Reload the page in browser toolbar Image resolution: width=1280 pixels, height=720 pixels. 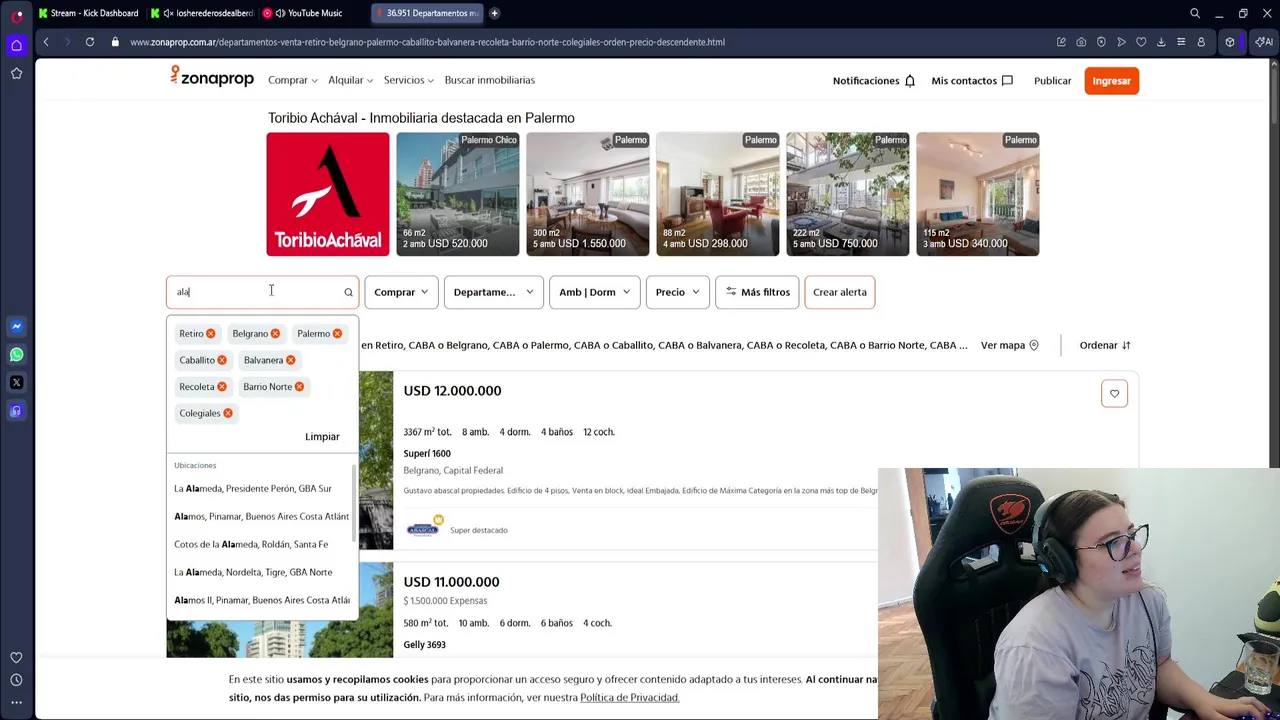click(x=90, y=42)
